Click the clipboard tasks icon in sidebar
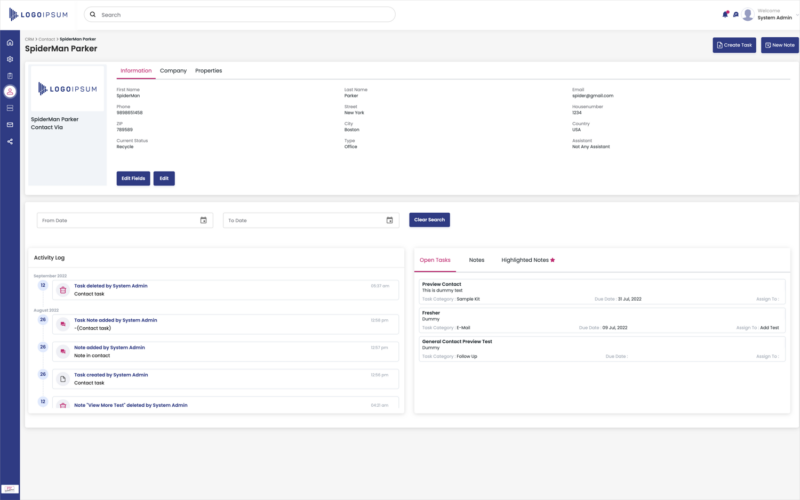 coord(10,75)
